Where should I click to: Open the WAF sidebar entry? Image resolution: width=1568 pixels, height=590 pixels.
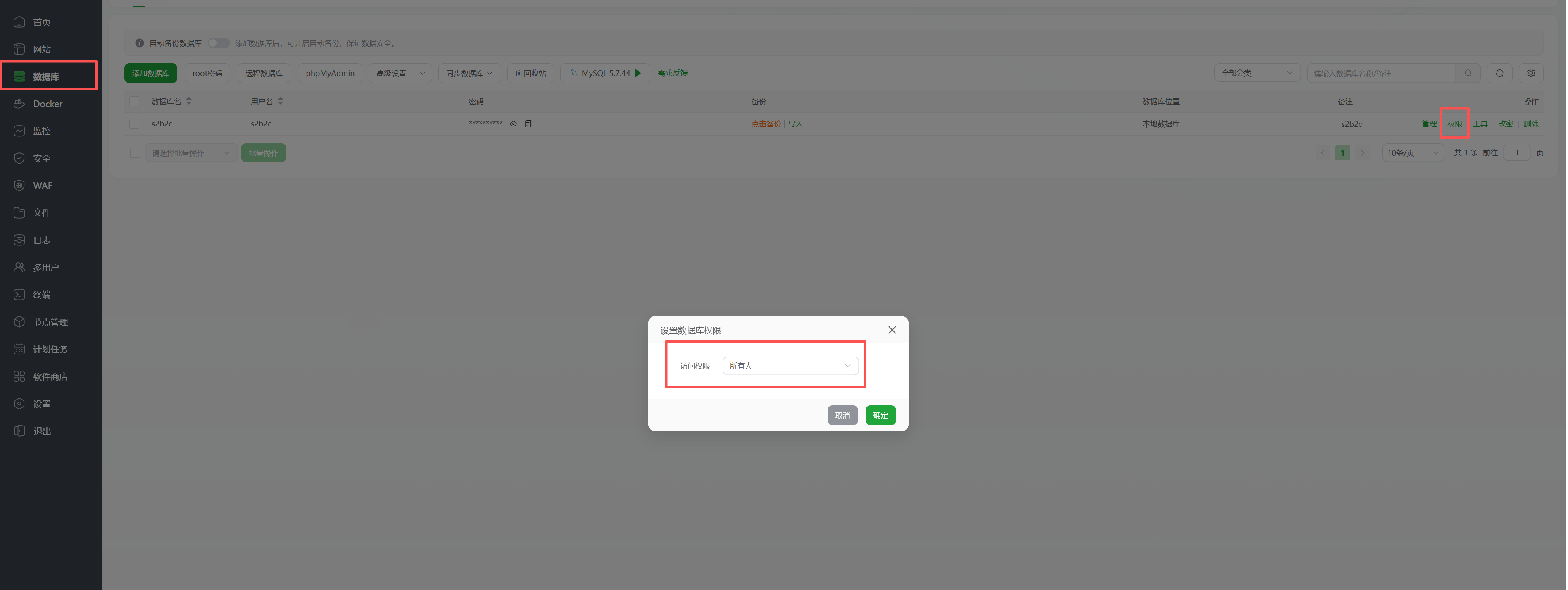click(43, 186)
